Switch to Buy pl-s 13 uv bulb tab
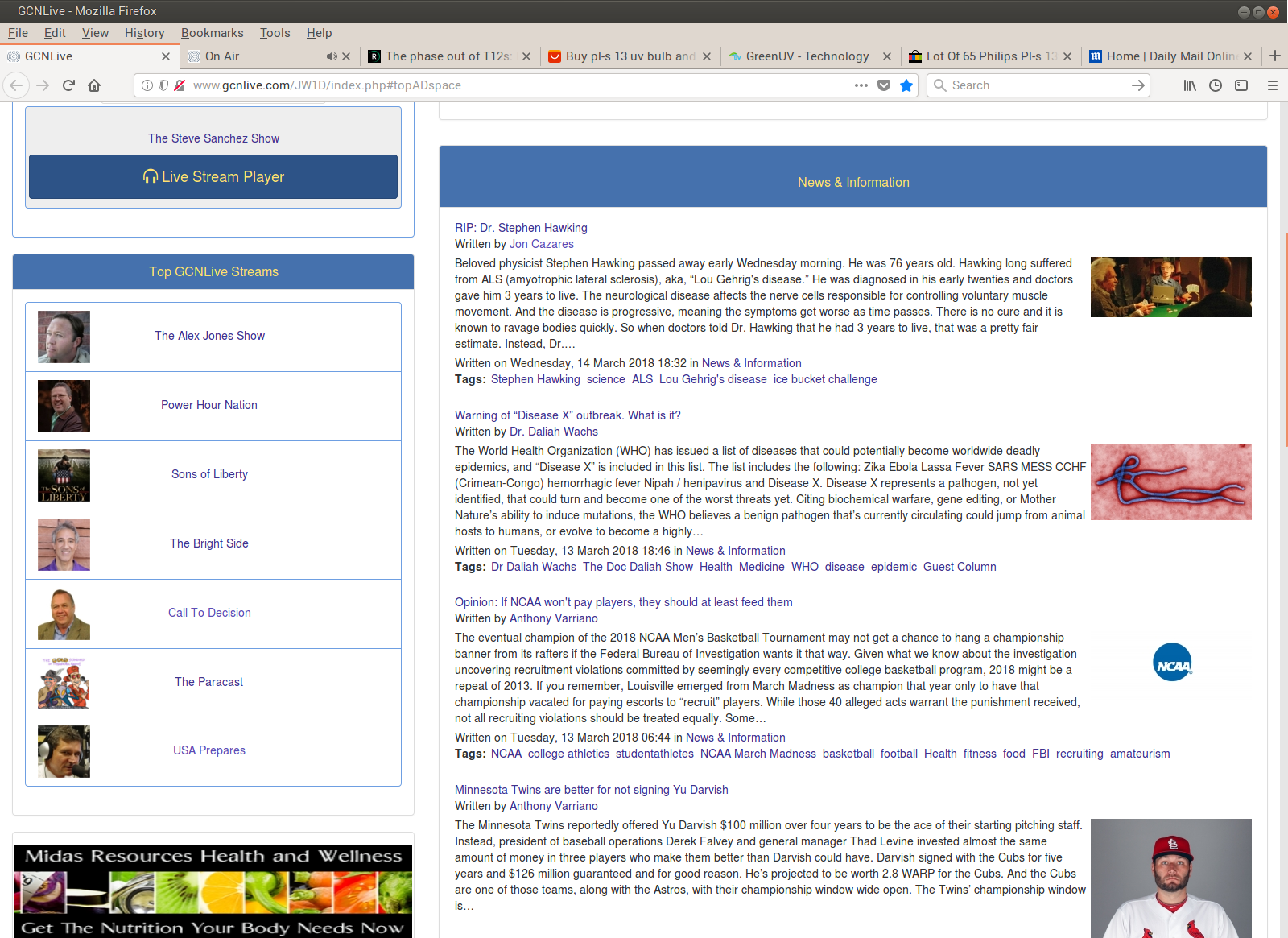The image size is (1288, 938). tap(630, 56)
